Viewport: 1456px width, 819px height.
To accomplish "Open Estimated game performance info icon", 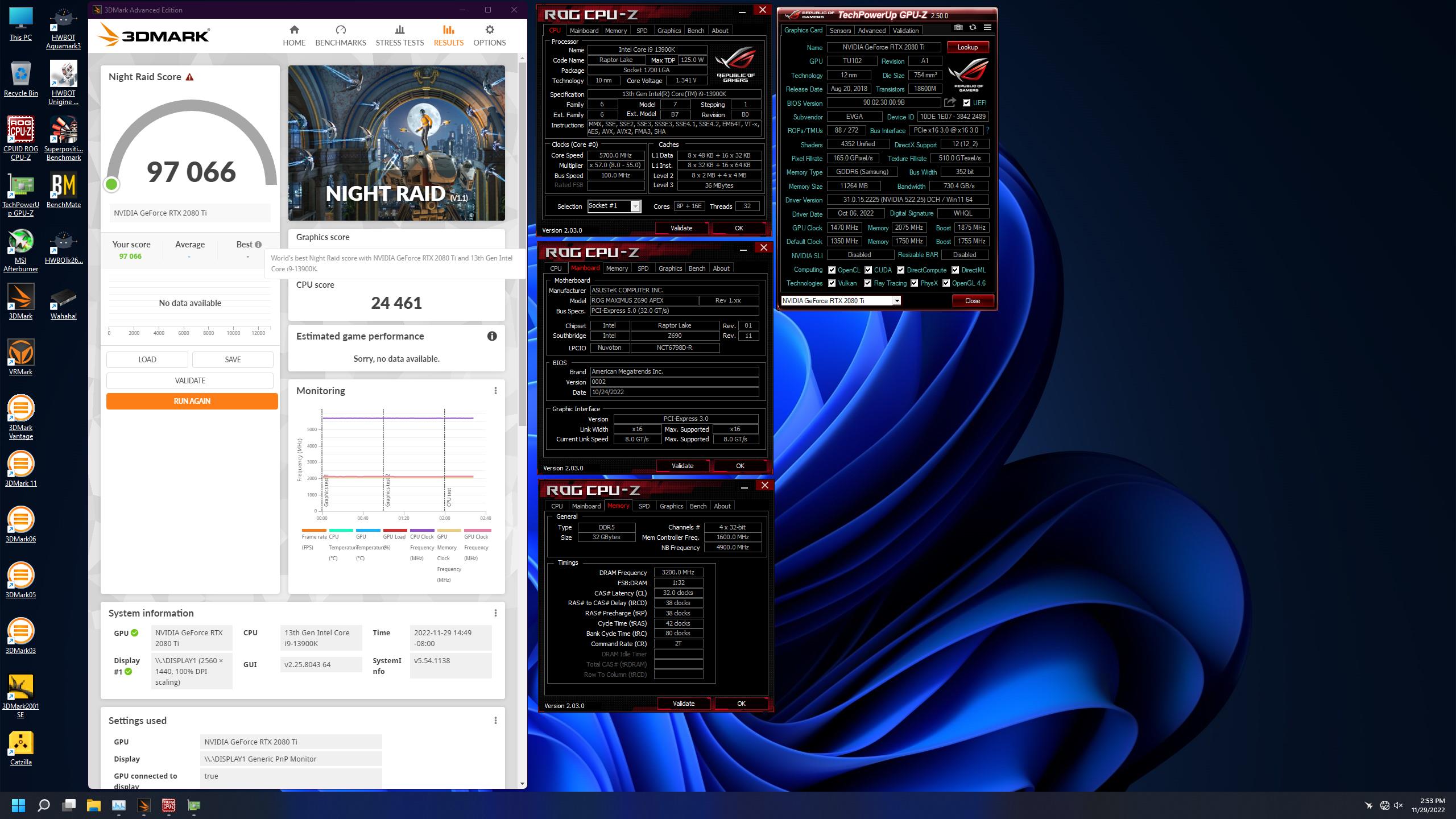I will (x=492, y=336).
